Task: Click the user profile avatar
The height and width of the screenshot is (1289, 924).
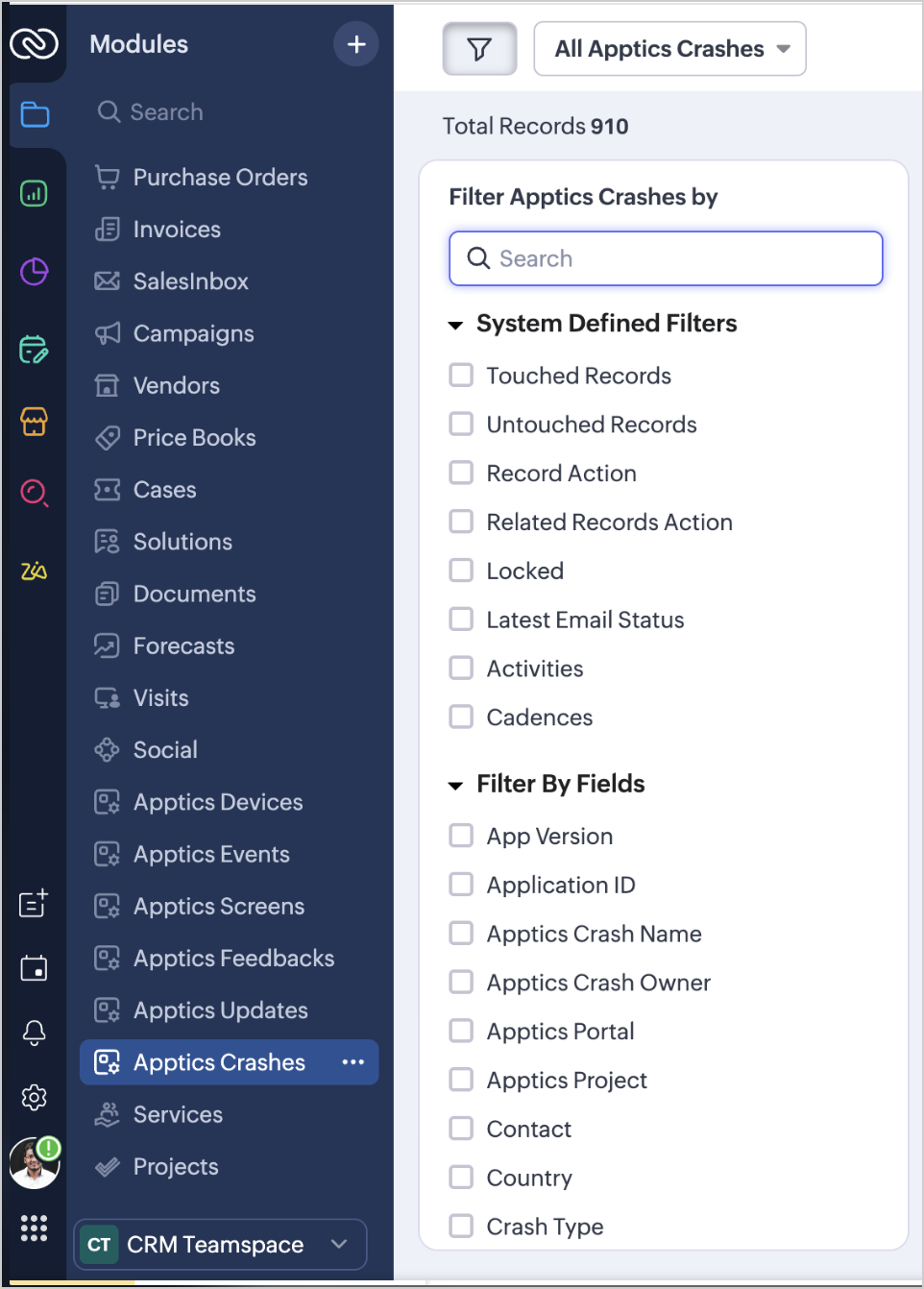Action: (x=34, y=1163)
